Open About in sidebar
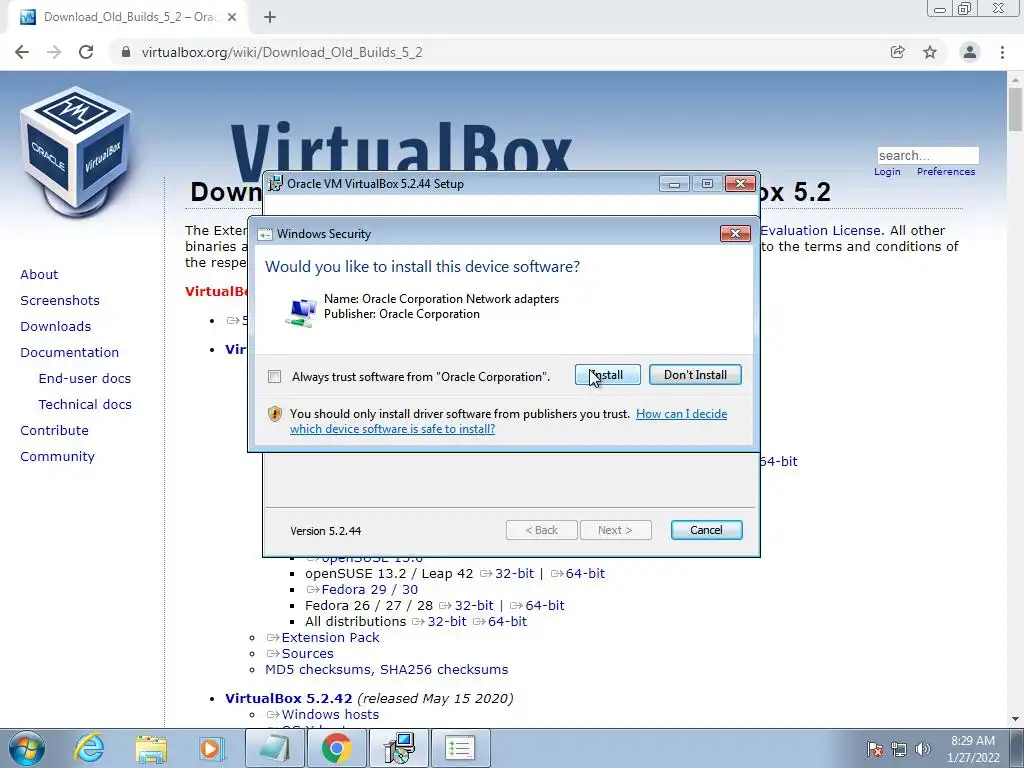This screenshot has height=768, width=1024. (39, 274)
